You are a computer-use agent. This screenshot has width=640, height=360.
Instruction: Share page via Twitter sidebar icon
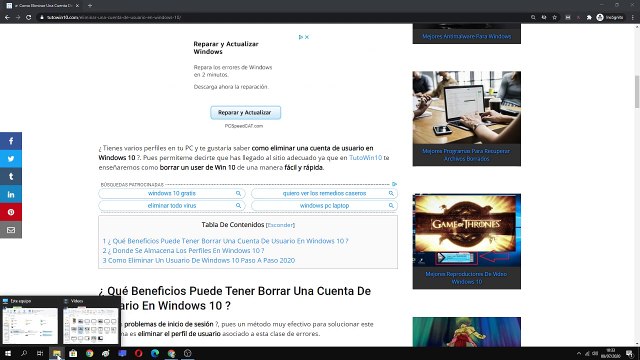click(x=11, y=159)
